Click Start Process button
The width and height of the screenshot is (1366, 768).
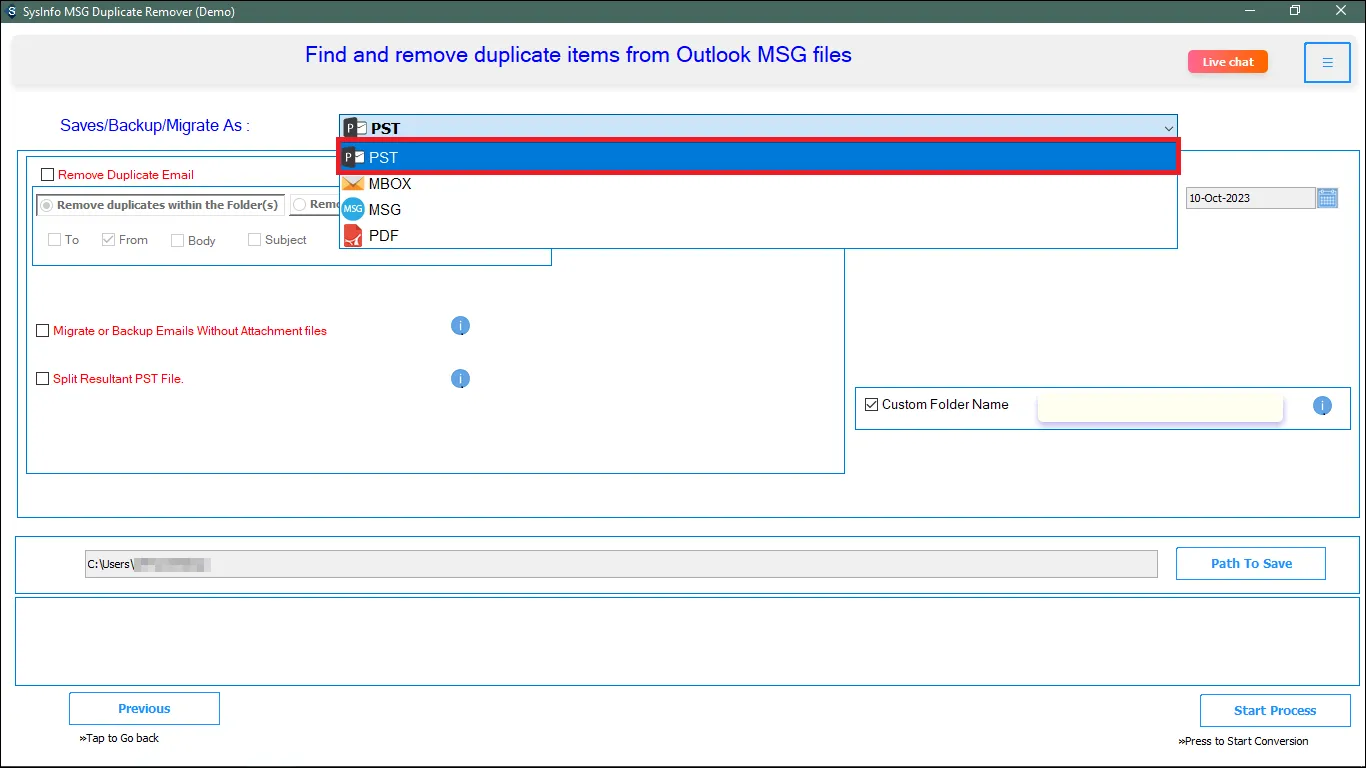click(1275, 710)
